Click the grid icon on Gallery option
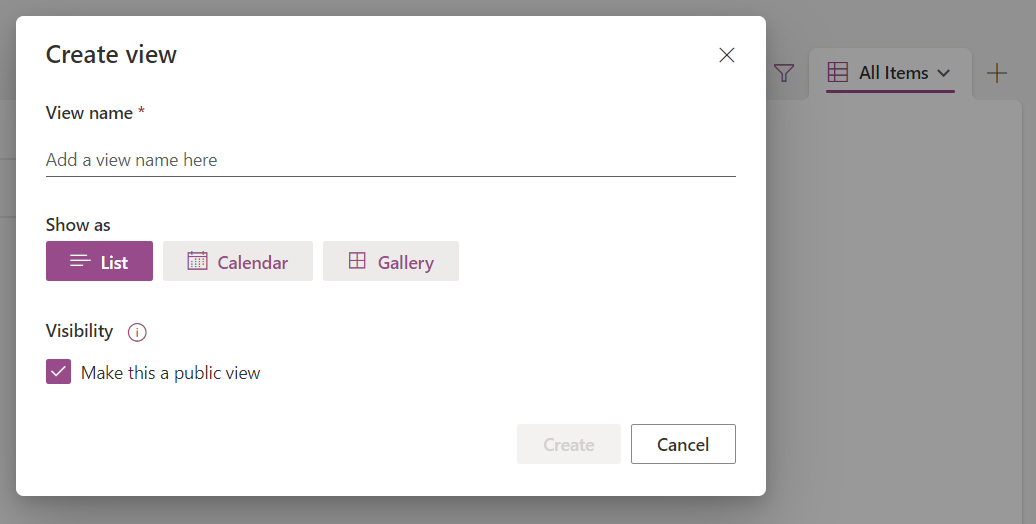 tap(357, 260)
